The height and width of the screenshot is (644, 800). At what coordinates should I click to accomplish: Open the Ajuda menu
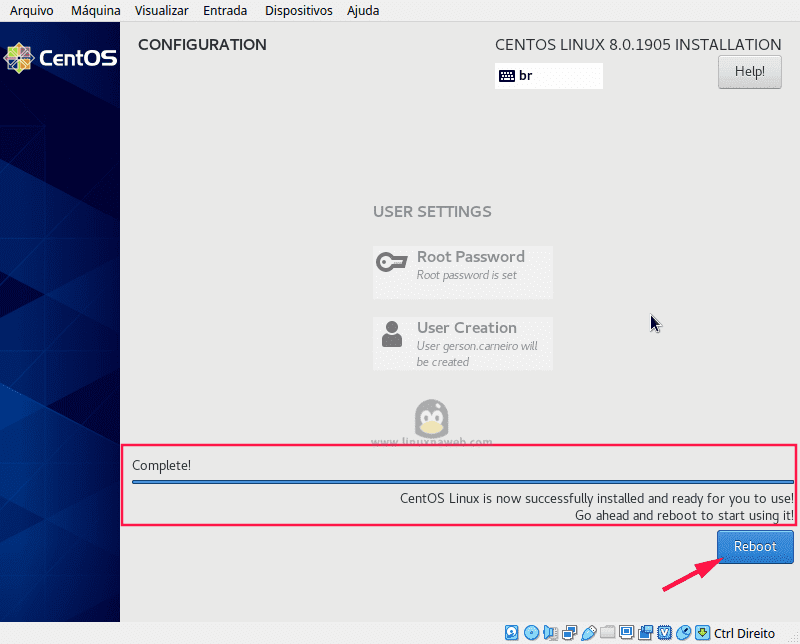pos(363,11)
